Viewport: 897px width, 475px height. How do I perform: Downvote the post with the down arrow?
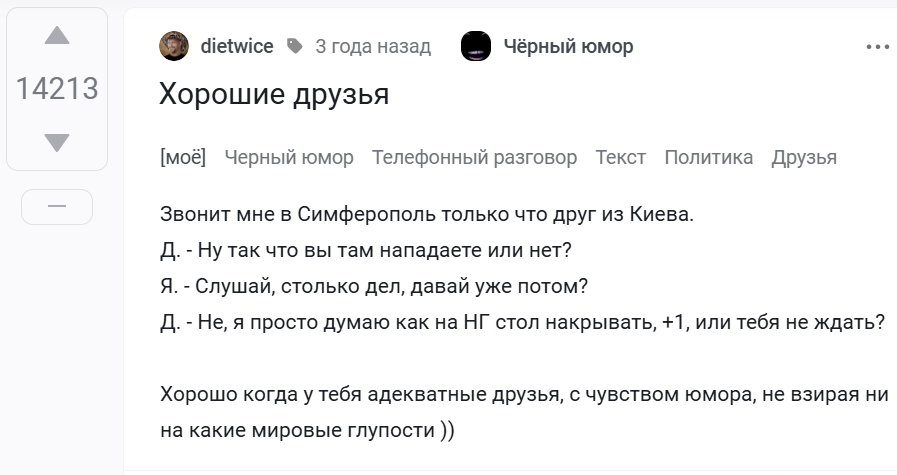point(57,143)
